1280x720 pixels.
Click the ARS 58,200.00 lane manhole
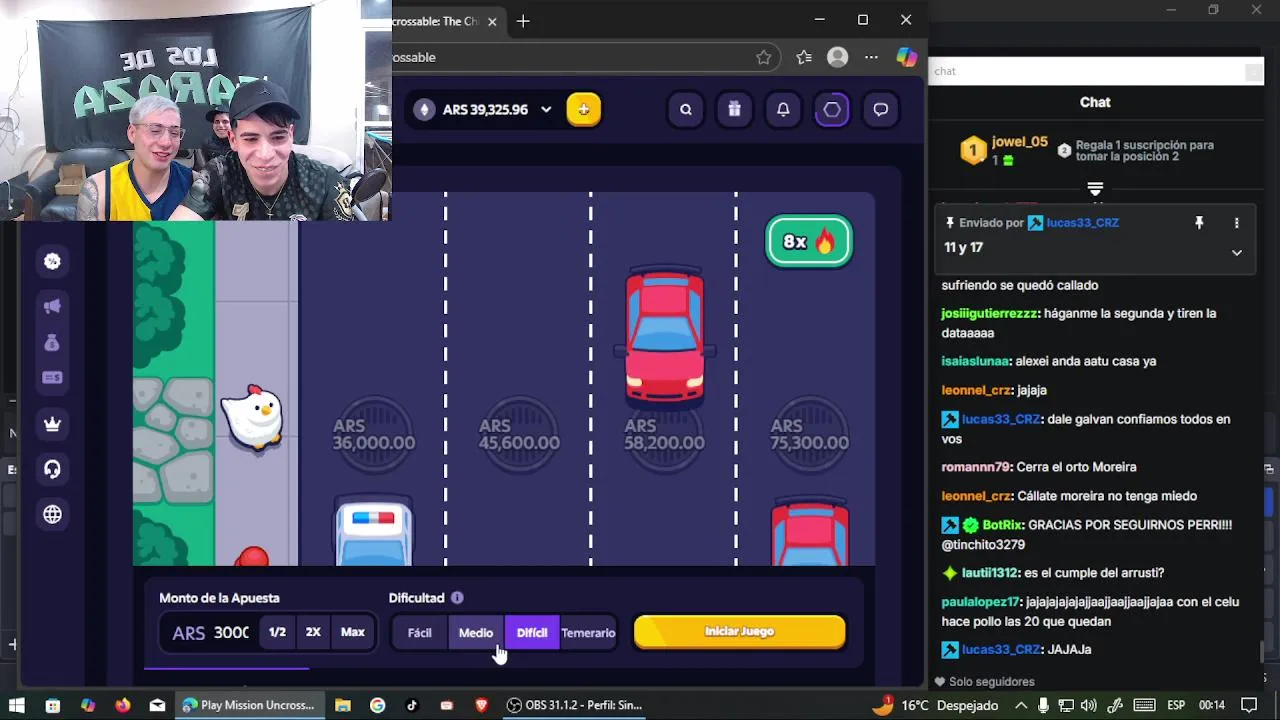tap(664, 435)
